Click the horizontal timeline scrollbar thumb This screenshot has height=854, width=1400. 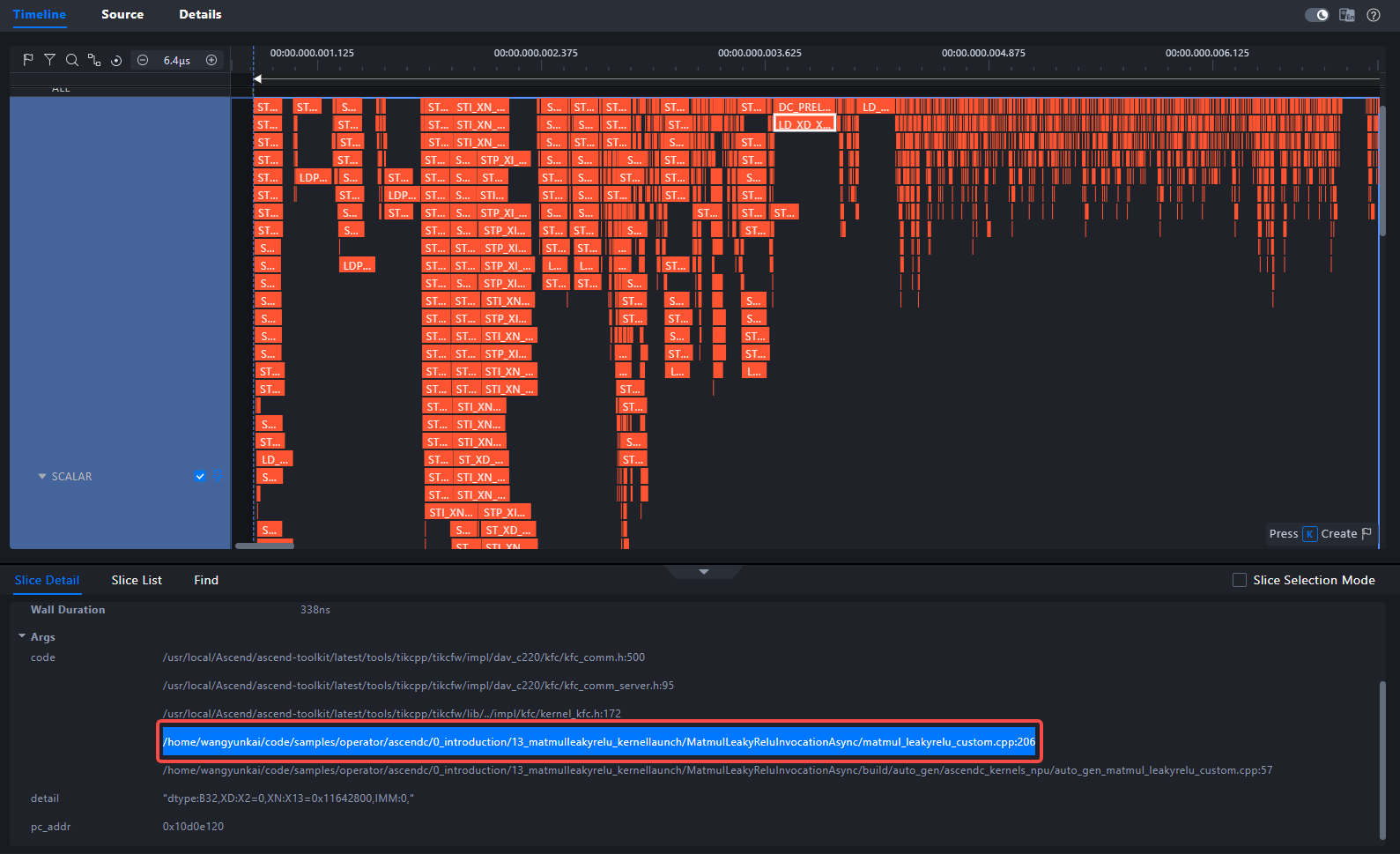click(264, 546)
